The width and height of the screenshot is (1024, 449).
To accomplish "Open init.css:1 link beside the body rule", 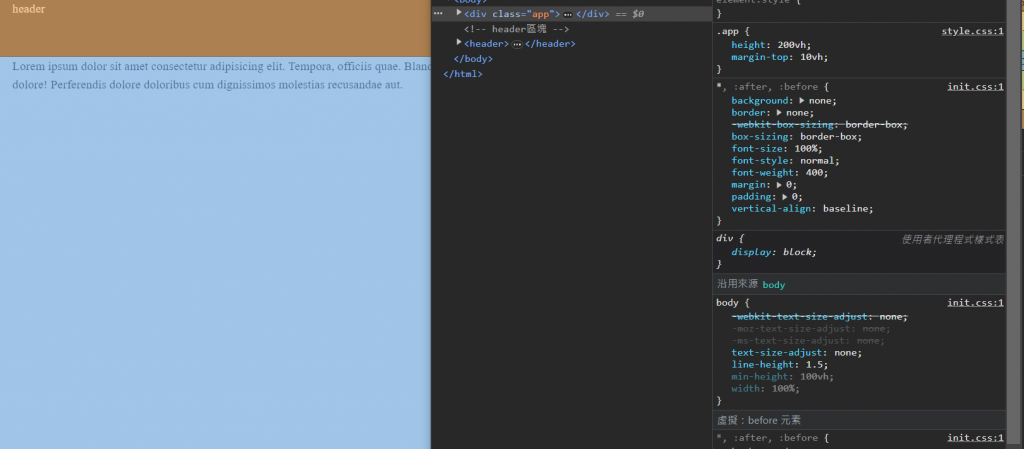I will 976,302.
